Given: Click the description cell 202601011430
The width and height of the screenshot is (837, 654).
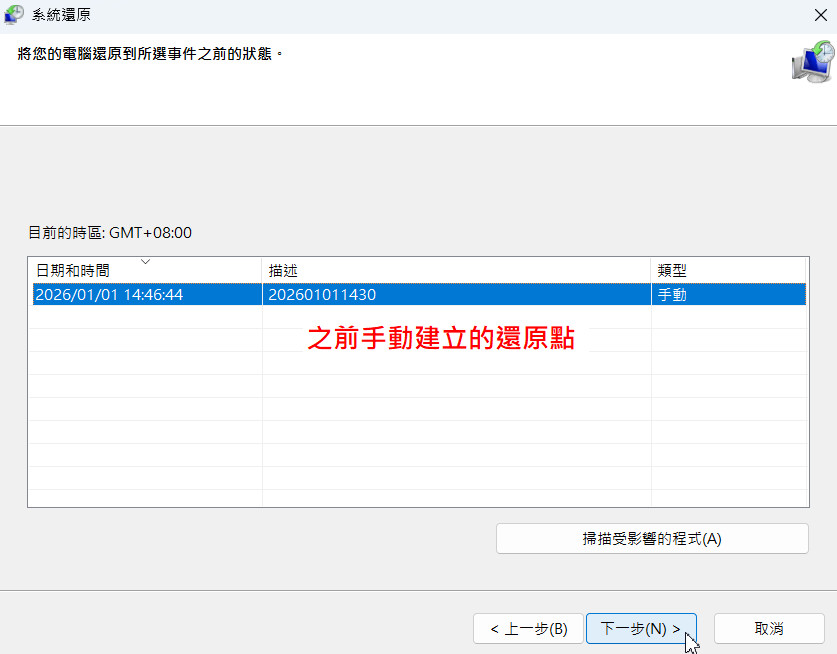Looking at the screenshot, I should click(321, 295).
